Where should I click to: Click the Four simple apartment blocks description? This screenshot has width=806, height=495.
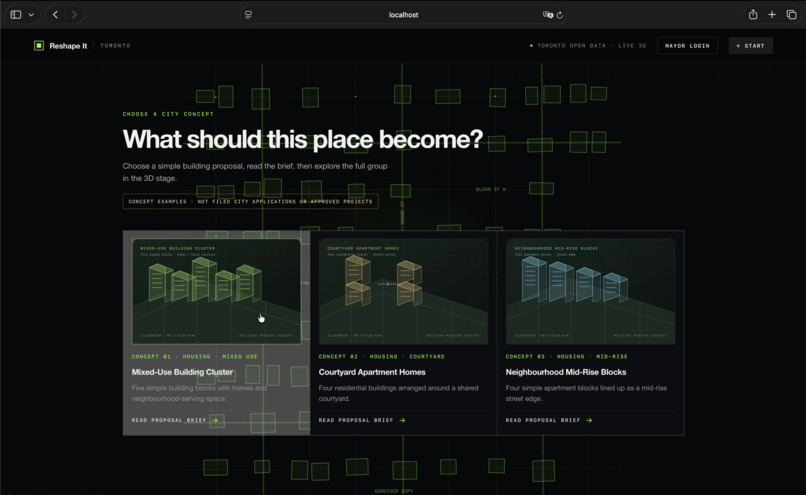point(586,393)
